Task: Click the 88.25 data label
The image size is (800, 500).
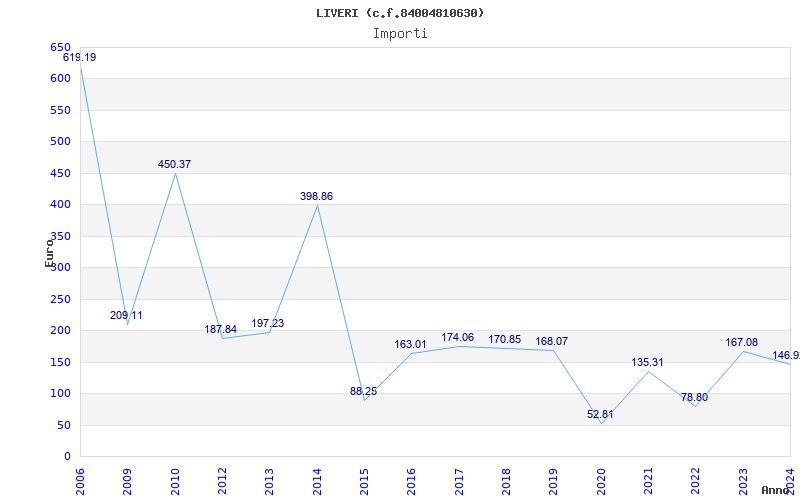Action: pyautogui.click(x=364, y=391)
